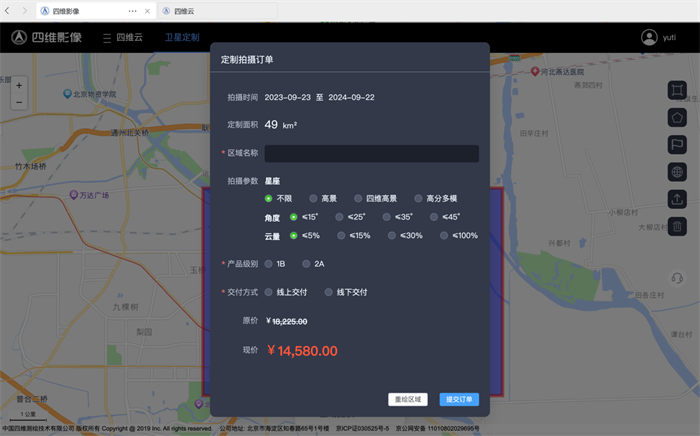Image resolution: width=700 pixels, height=436 pixels.
Task: Click the trash delete icon
Action: [677, 226]
